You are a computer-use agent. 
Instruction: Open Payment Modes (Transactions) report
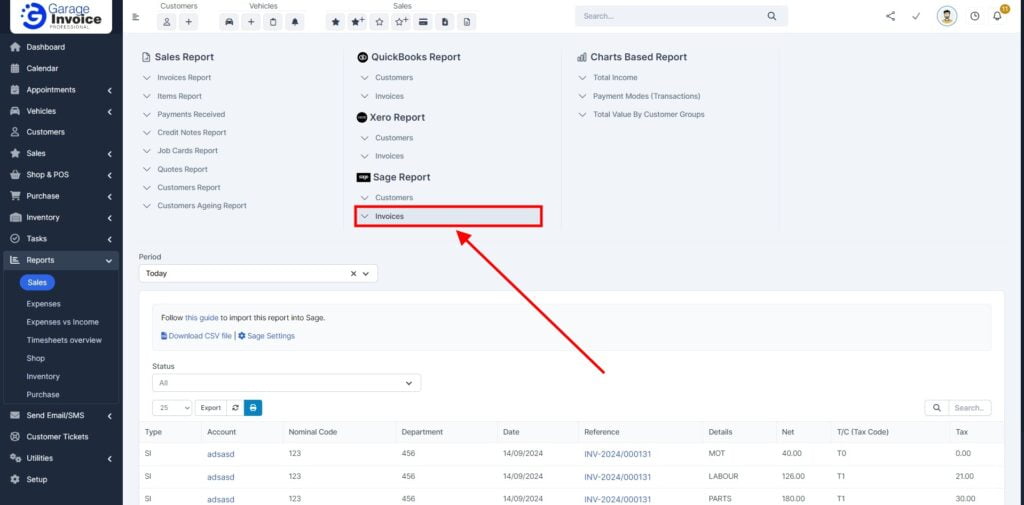pyautogui.click(x=647, y=96)
